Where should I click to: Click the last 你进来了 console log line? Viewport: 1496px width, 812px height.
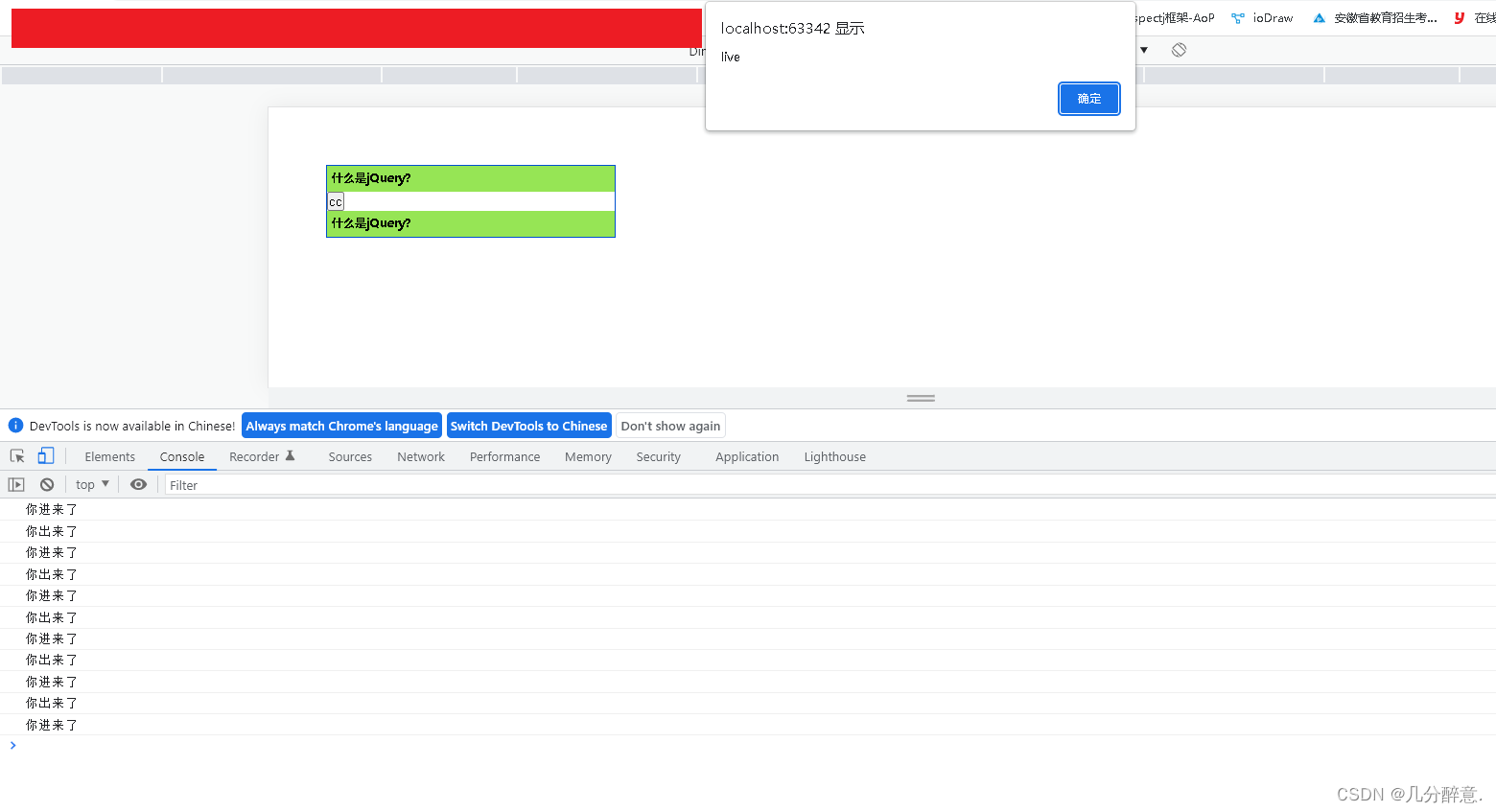(x=52, y=725)
